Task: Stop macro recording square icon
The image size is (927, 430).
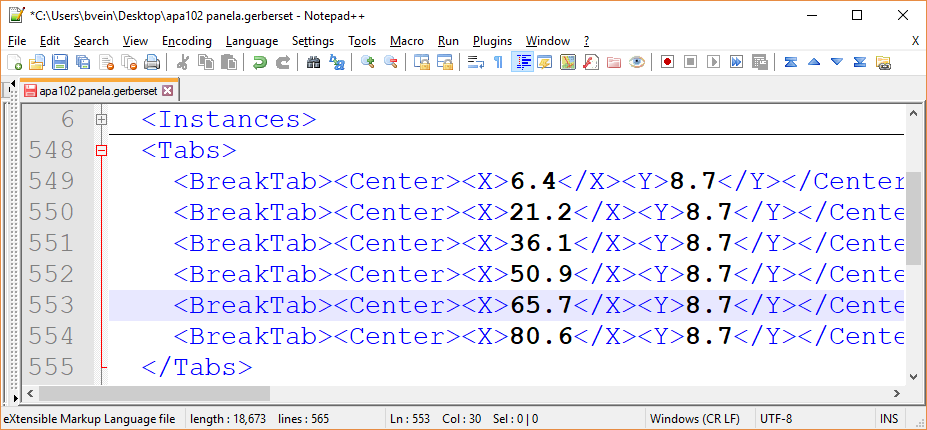Action: tap(691, 62)
